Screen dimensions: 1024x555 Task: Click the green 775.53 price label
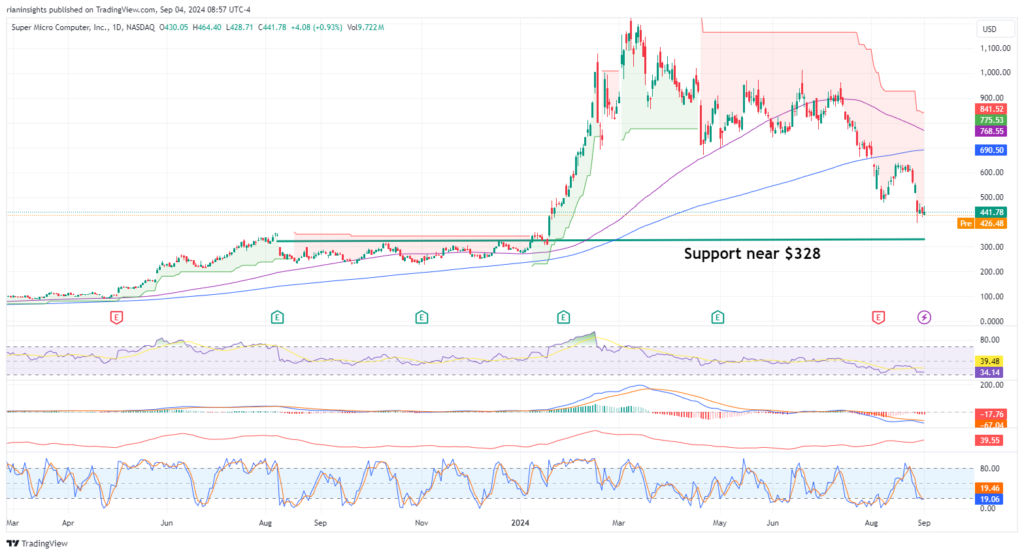(991, 120)
